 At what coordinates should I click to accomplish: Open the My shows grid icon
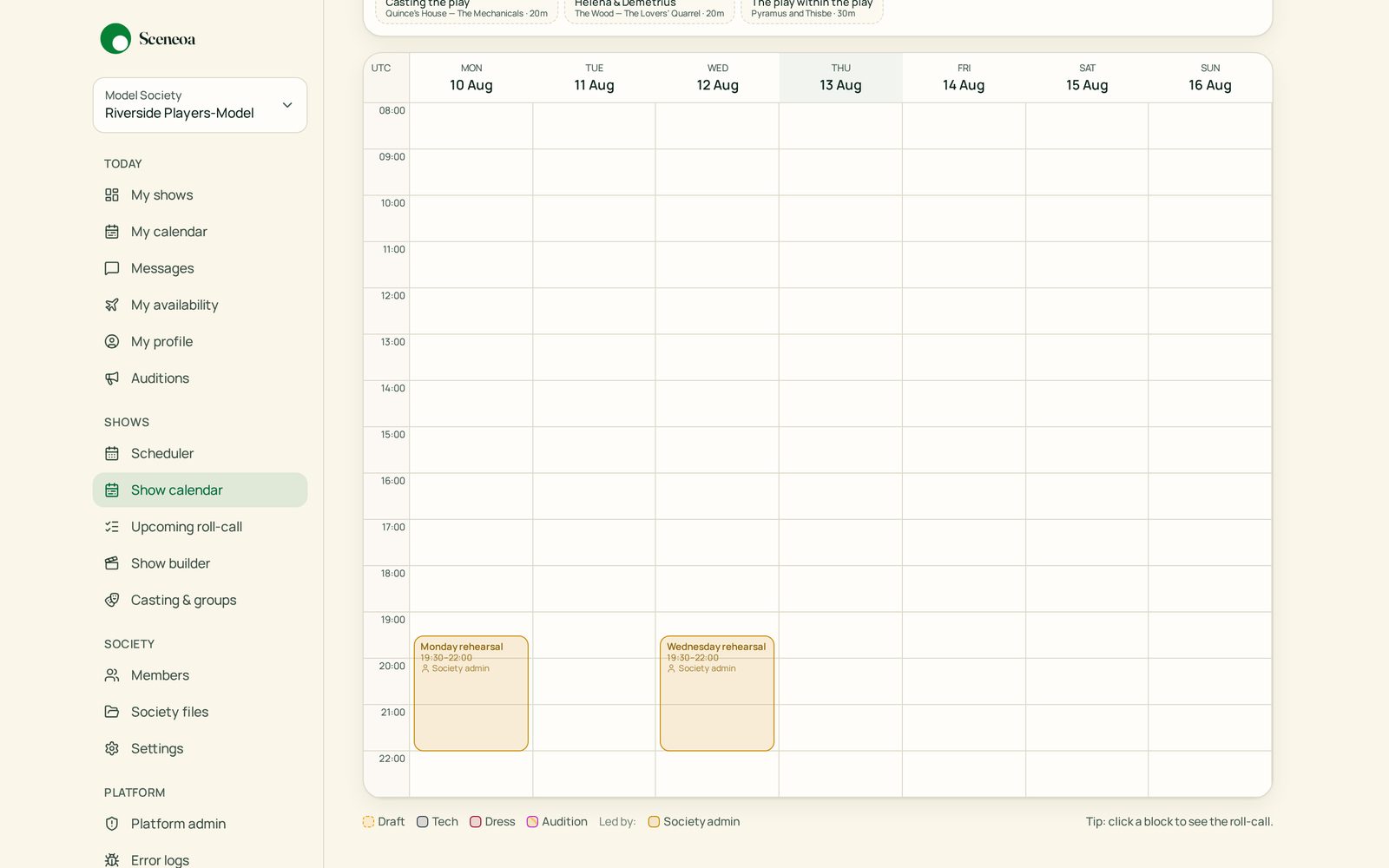112,195
